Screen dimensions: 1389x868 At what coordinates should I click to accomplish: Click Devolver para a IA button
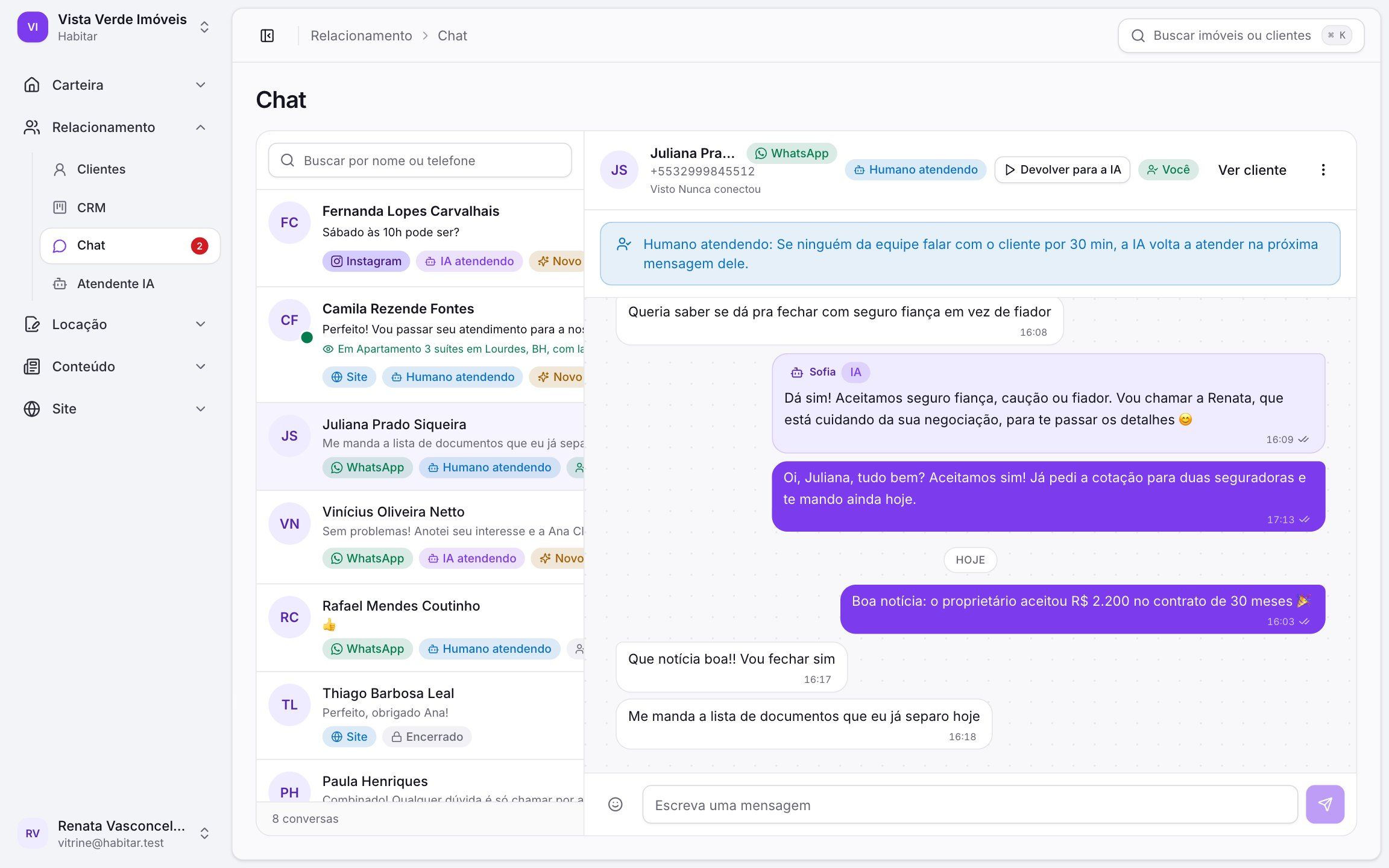pos(1062,170)
